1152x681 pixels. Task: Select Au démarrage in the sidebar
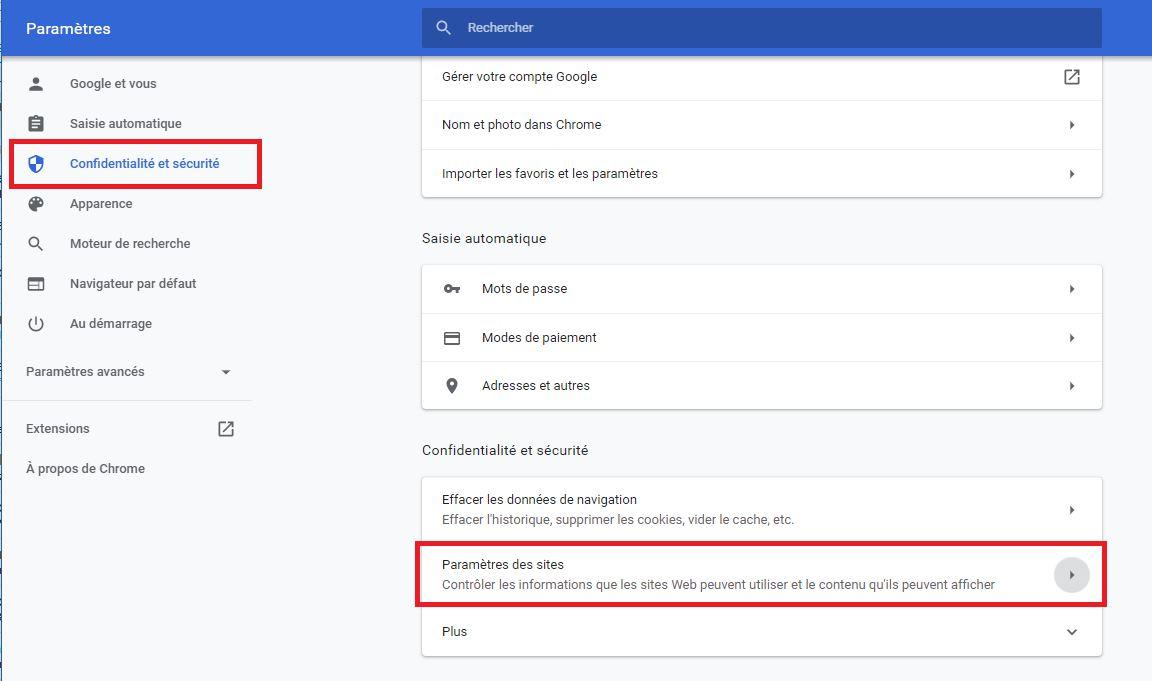click(111, 323)
